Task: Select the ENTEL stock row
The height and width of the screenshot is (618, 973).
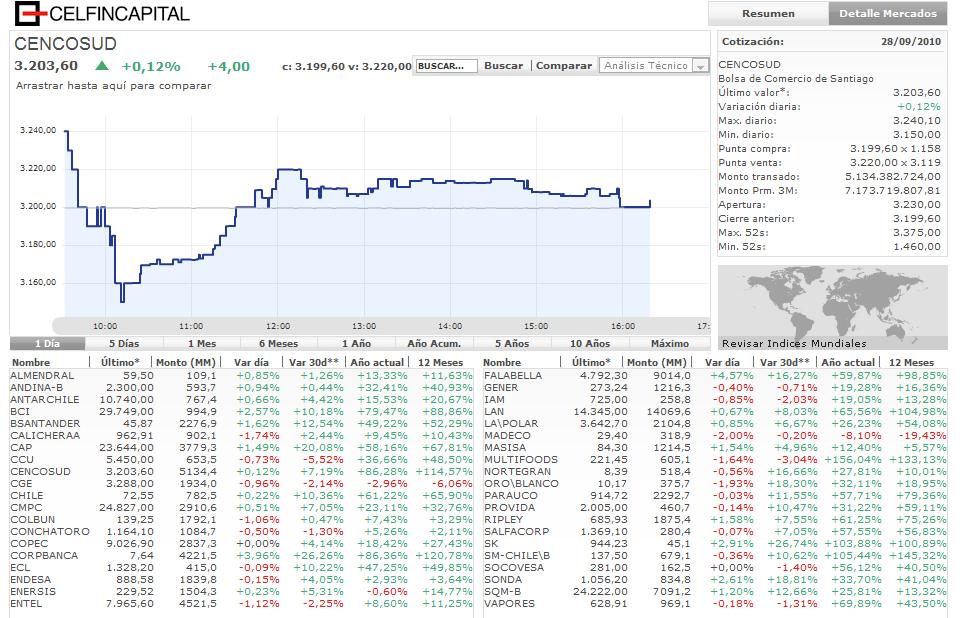Action: tap(241, 603)
